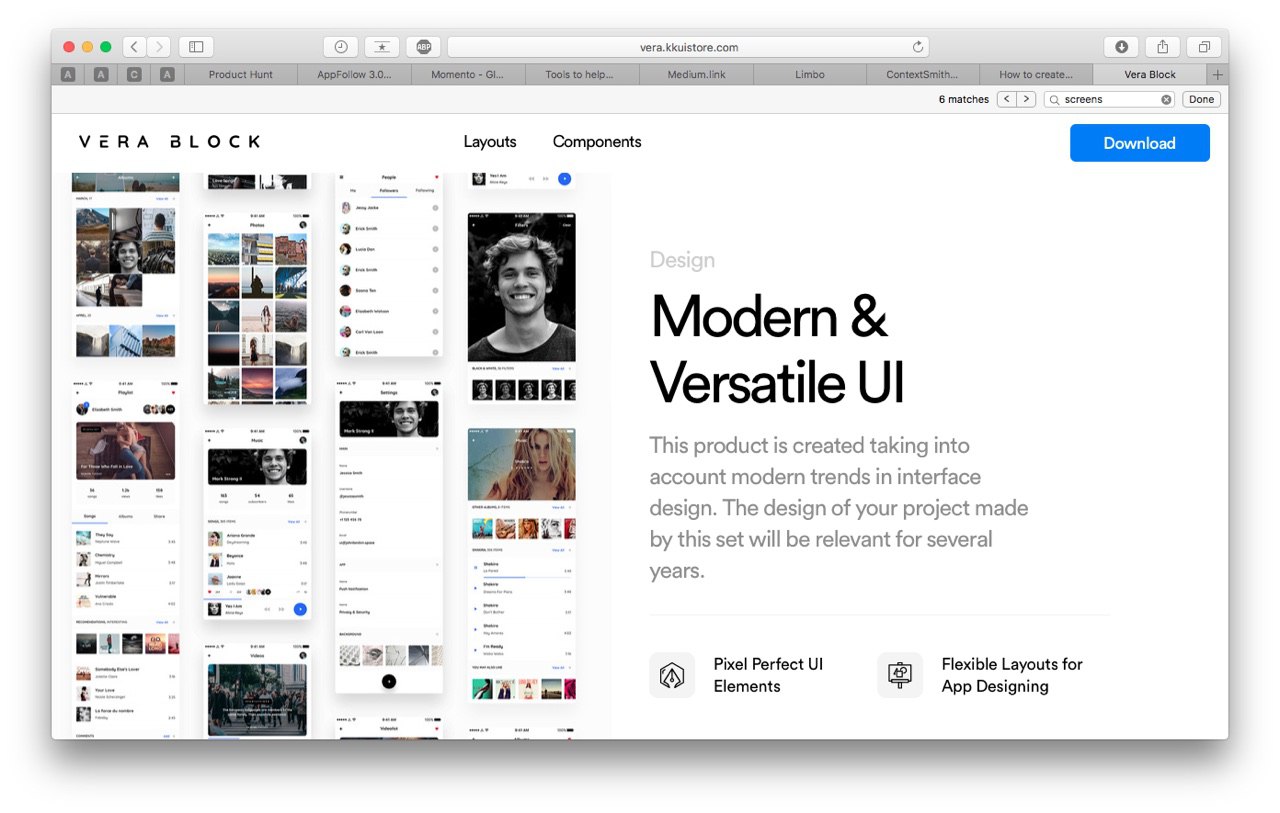This screenshot has height=813, width=1280.
Task: Open the ABP Adblock Plus extension
Action: click(x=424, y=47)
